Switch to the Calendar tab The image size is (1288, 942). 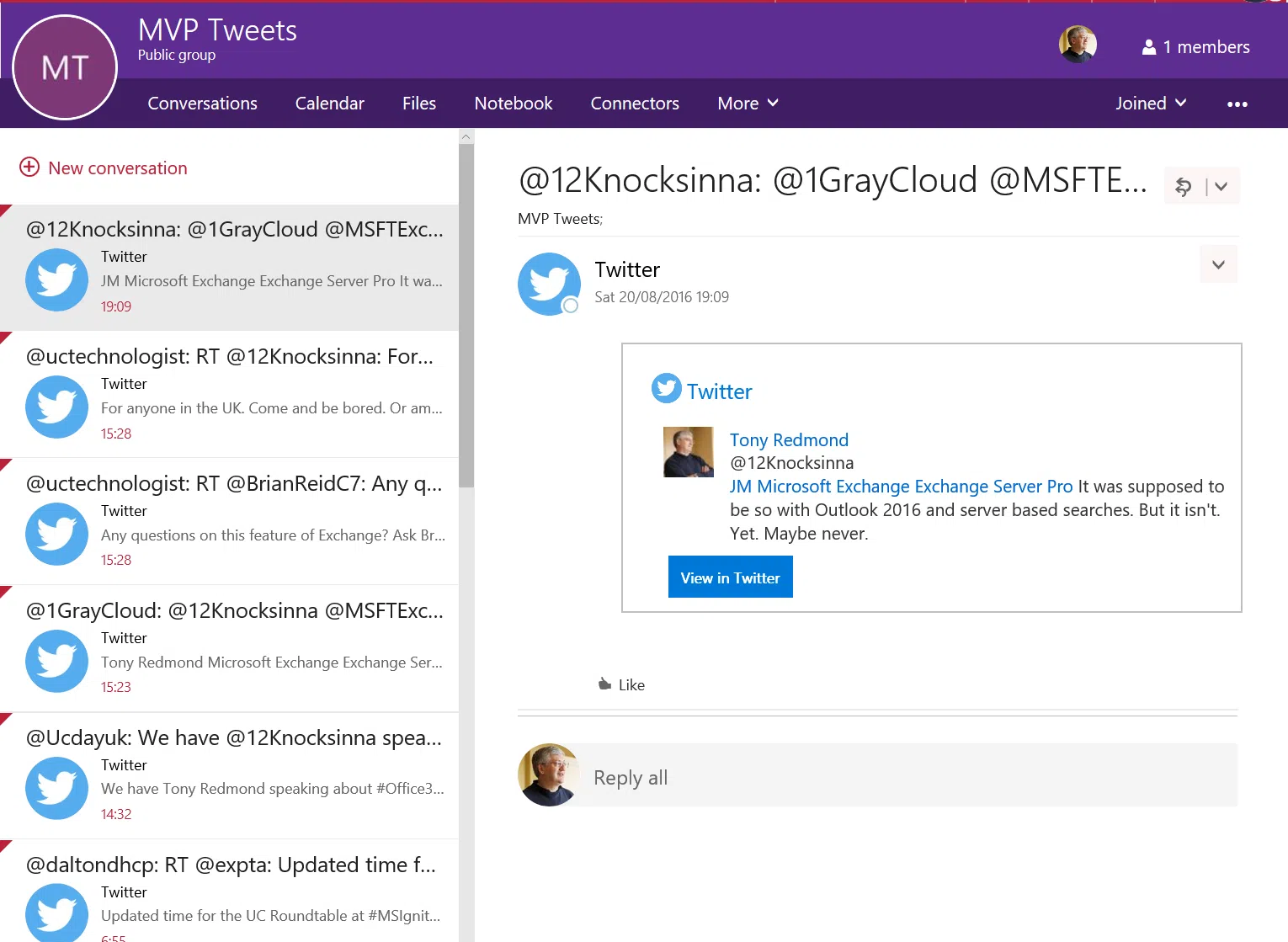click(330, 104)
